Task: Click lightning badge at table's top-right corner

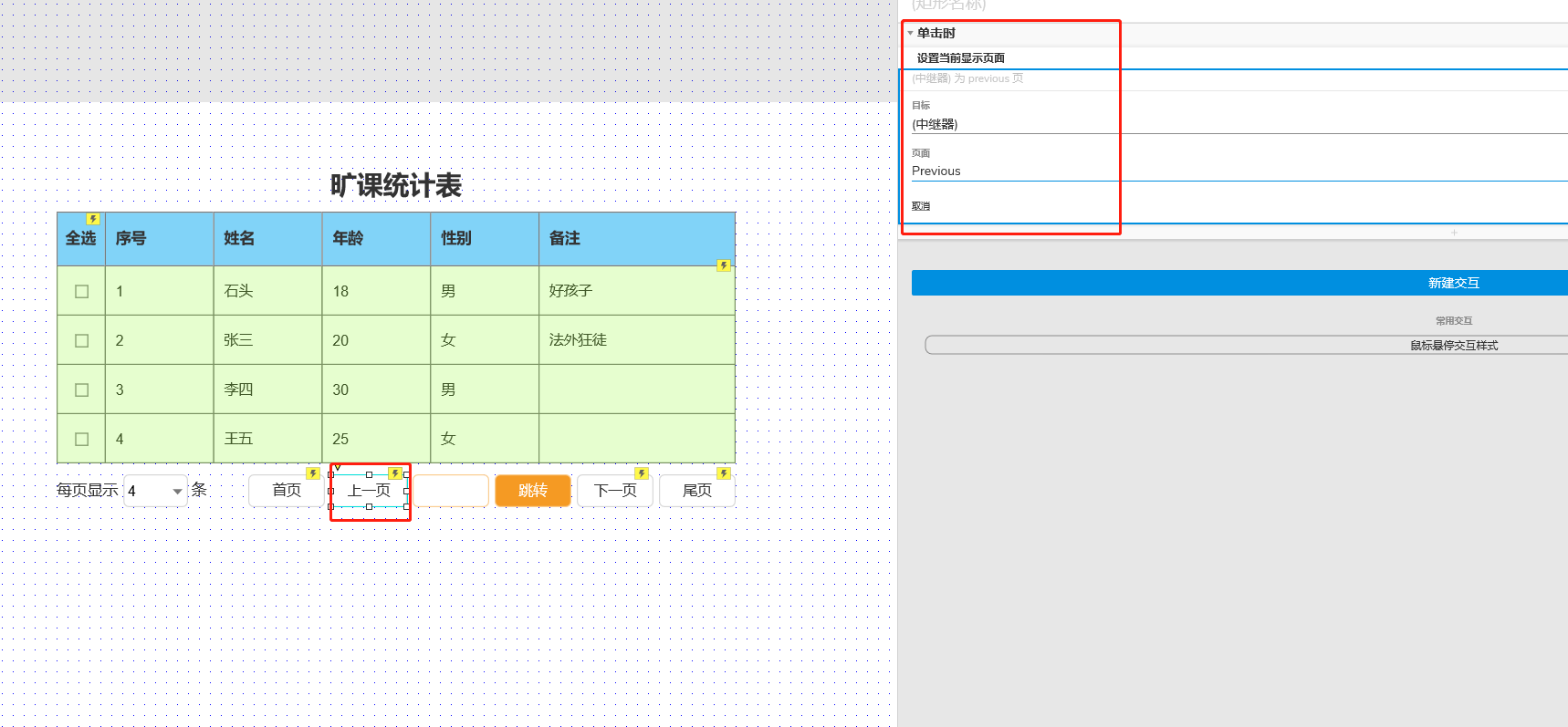Action: click(723, 265)
